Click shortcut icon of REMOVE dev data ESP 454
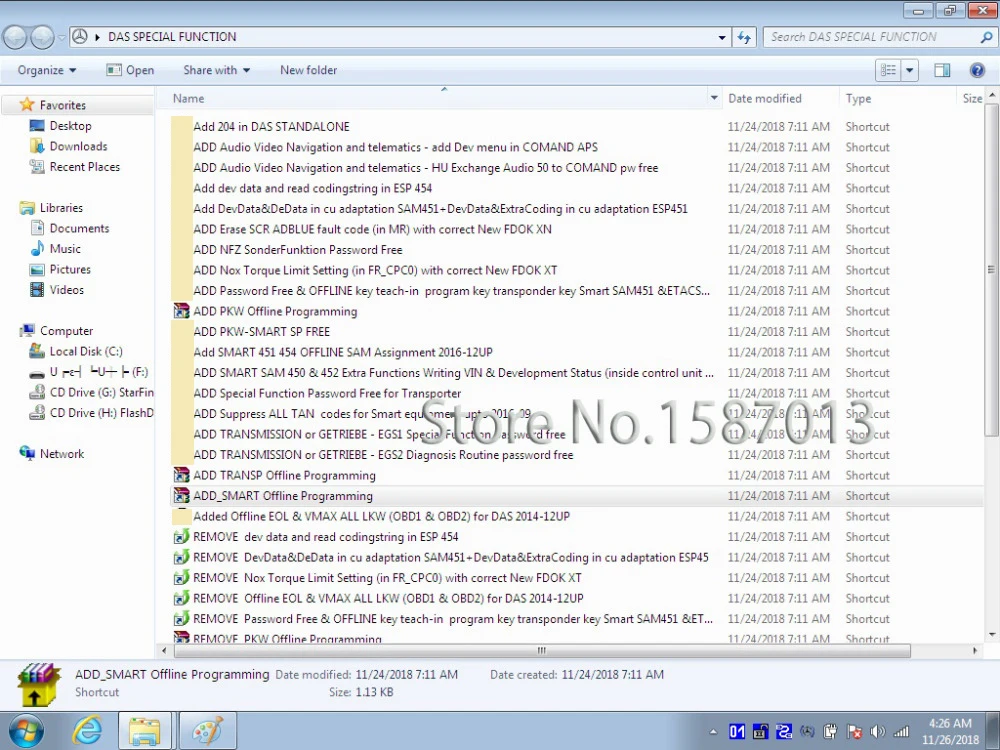 coord(182,536)
